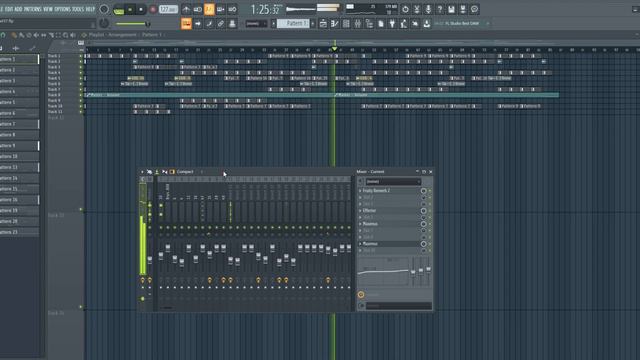Mute Track 8 in the playlist

tap(81, 95)
